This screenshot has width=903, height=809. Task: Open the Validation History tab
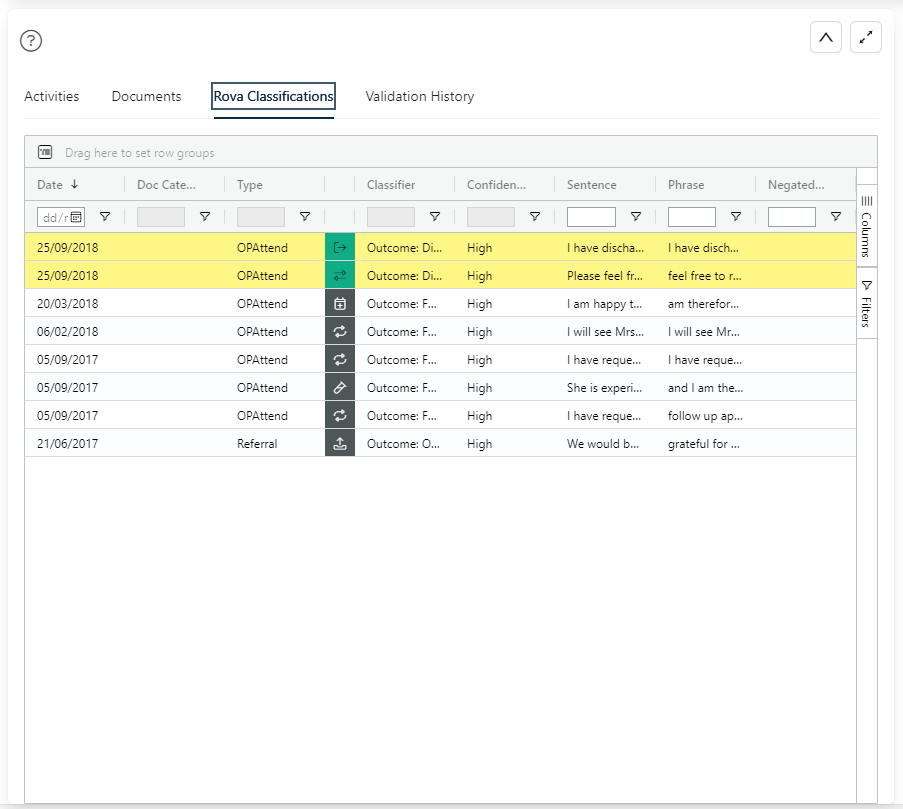point(419,97)
